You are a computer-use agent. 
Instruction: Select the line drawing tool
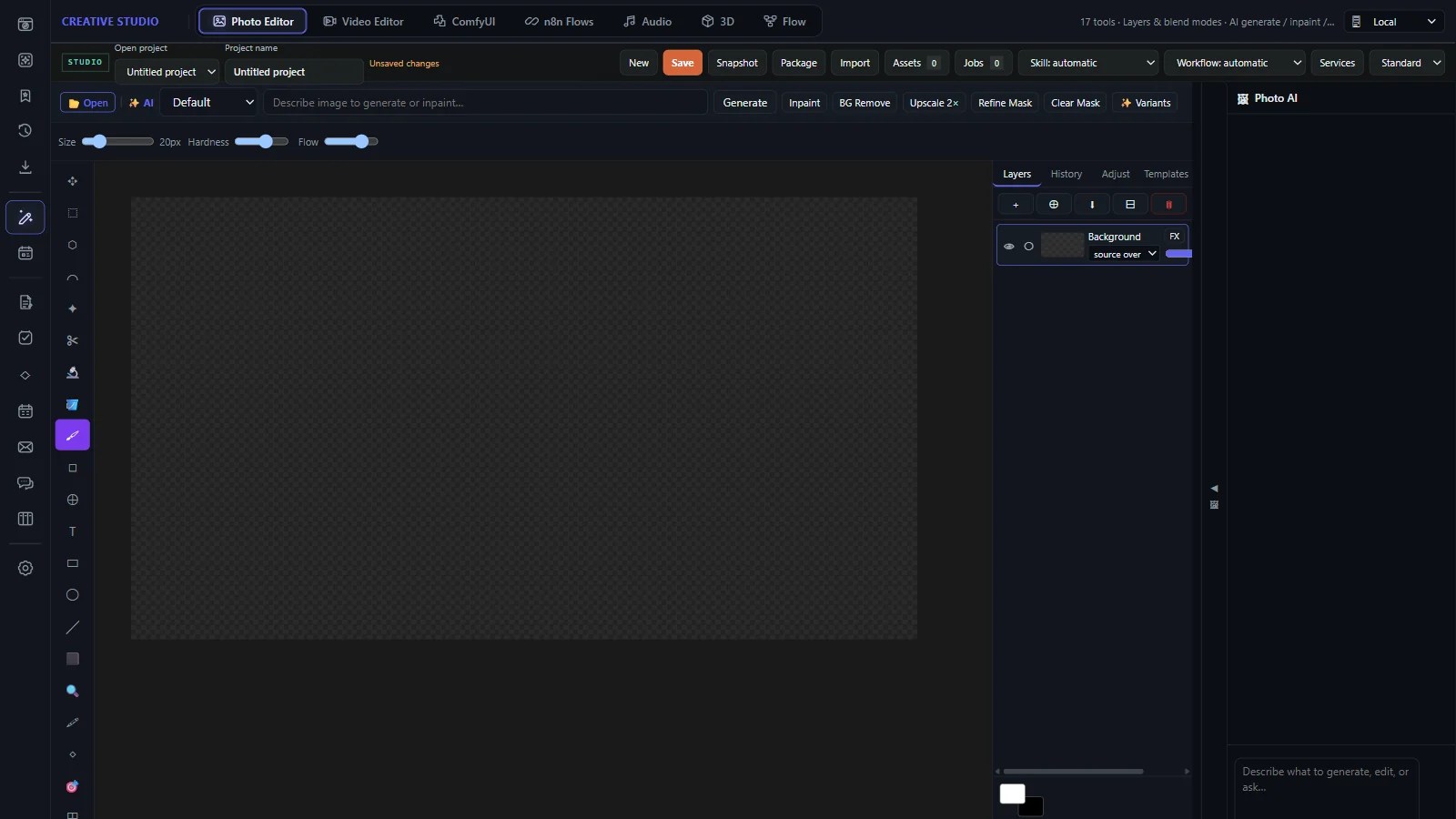73,627
